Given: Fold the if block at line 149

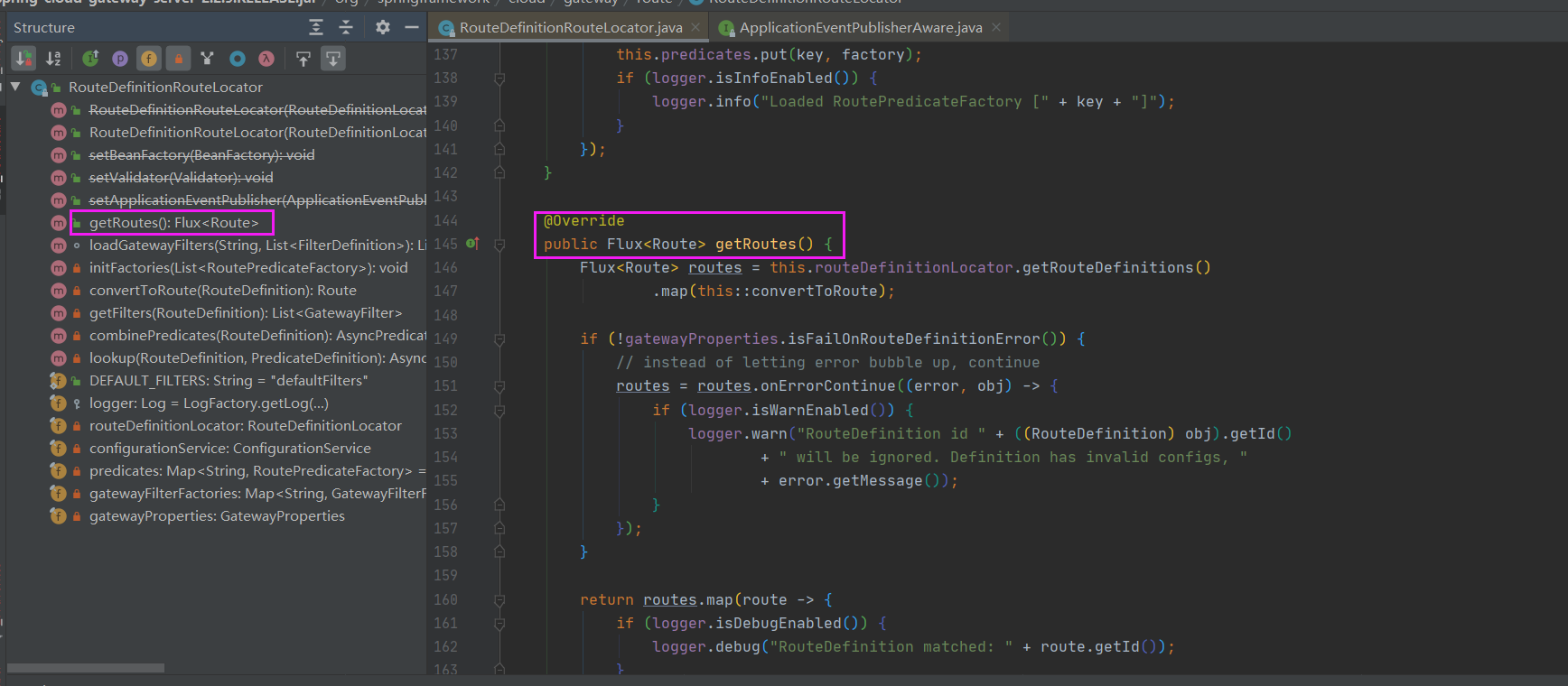Looking at the screenshot, I should (x=499, y=339).
